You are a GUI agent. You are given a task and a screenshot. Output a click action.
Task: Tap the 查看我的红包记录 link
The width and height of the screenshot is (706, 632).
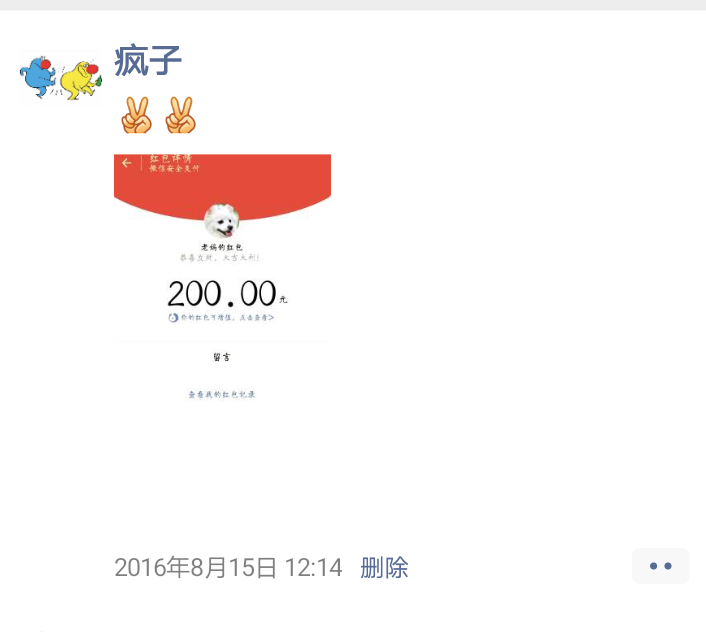click(222, 394)
